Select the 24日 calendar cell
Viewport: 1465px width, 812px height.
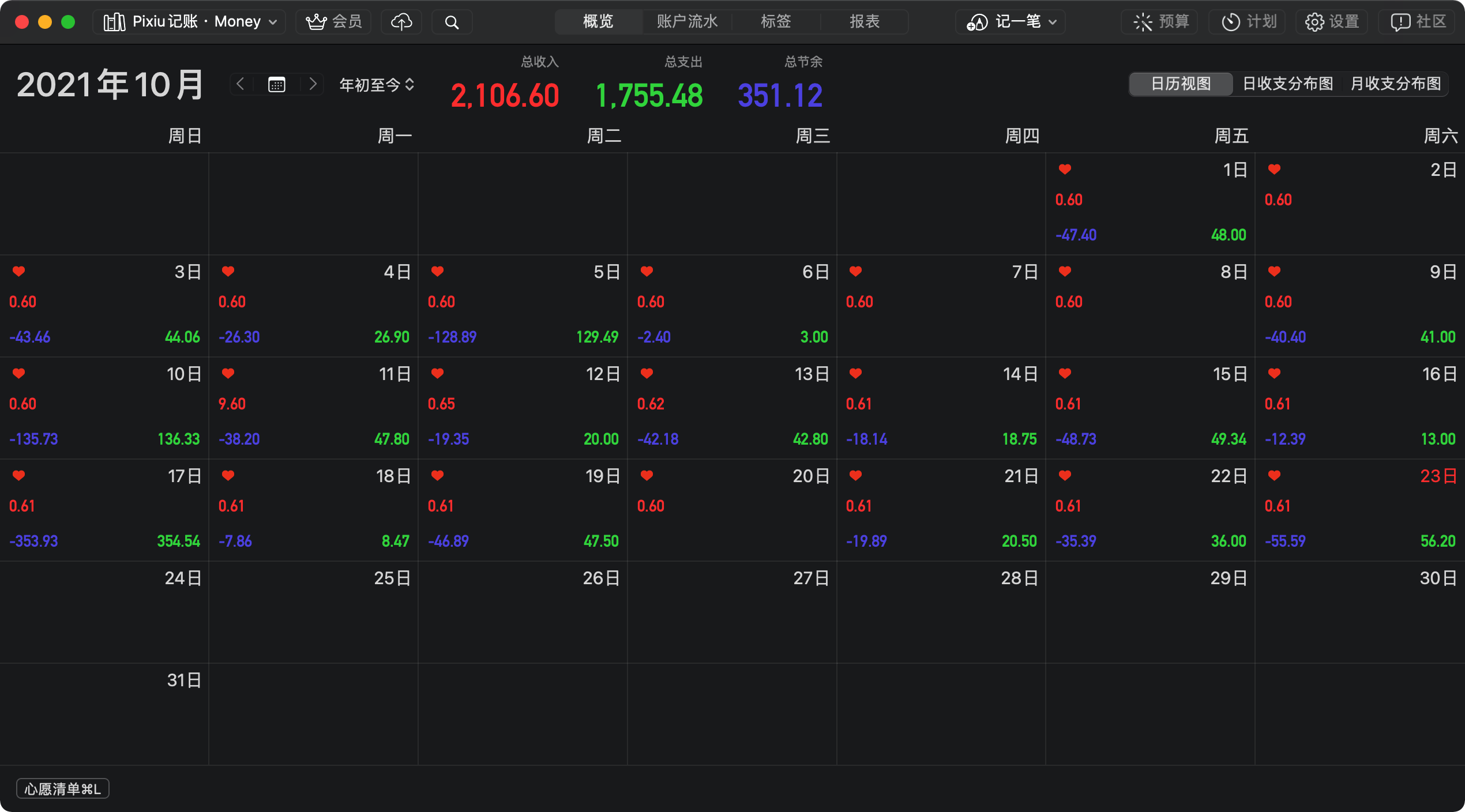click(104, 612)
